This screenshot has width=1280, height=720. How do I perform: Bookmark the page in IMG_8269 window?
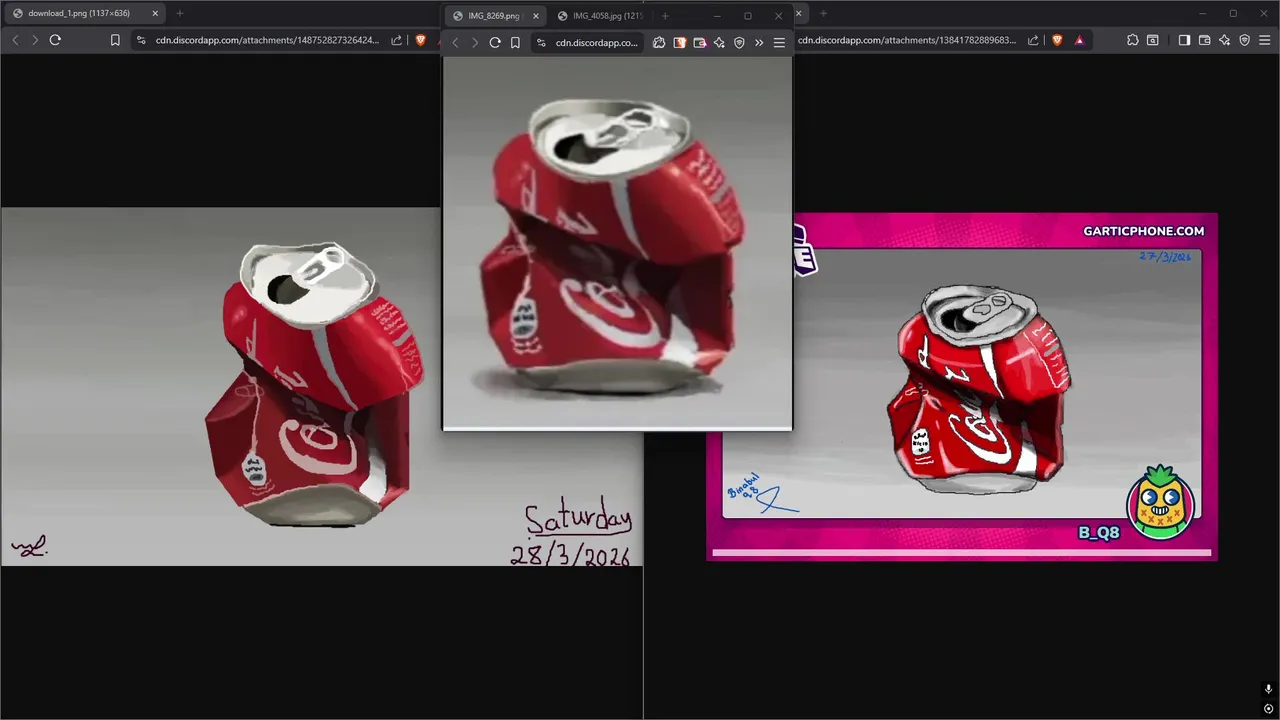click(x=515, y=43)
